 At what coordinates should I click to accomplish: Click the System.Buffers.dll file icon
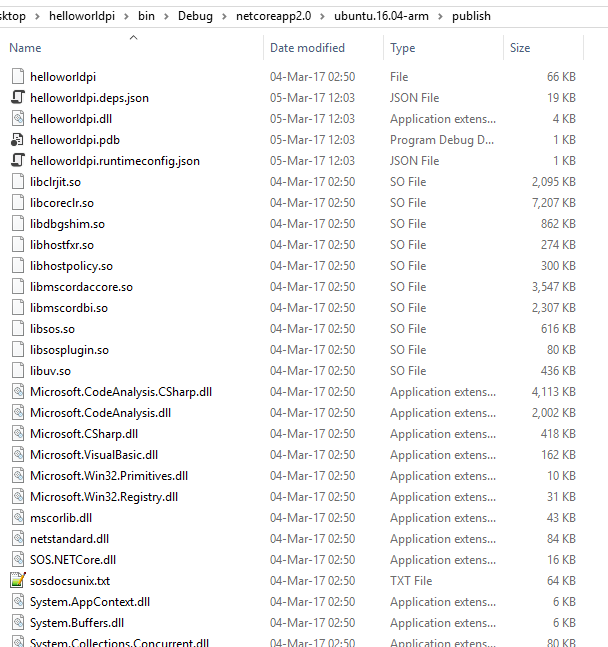[x=18, y=623]
